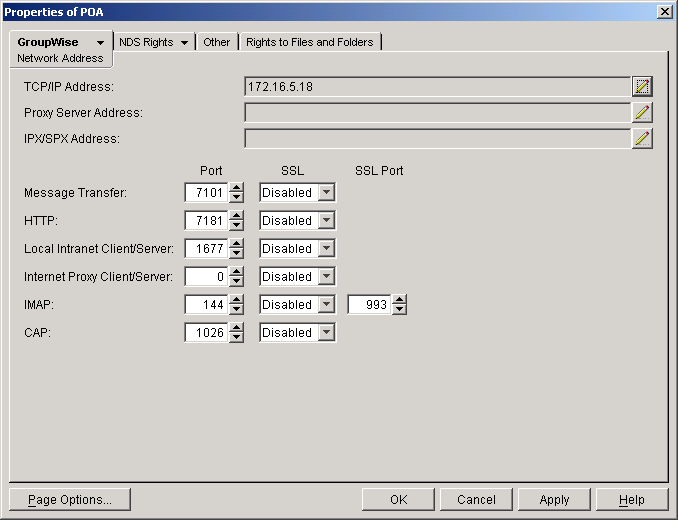Click Internet Proxy port field 0
678x520 pixels.
point(206,276)
